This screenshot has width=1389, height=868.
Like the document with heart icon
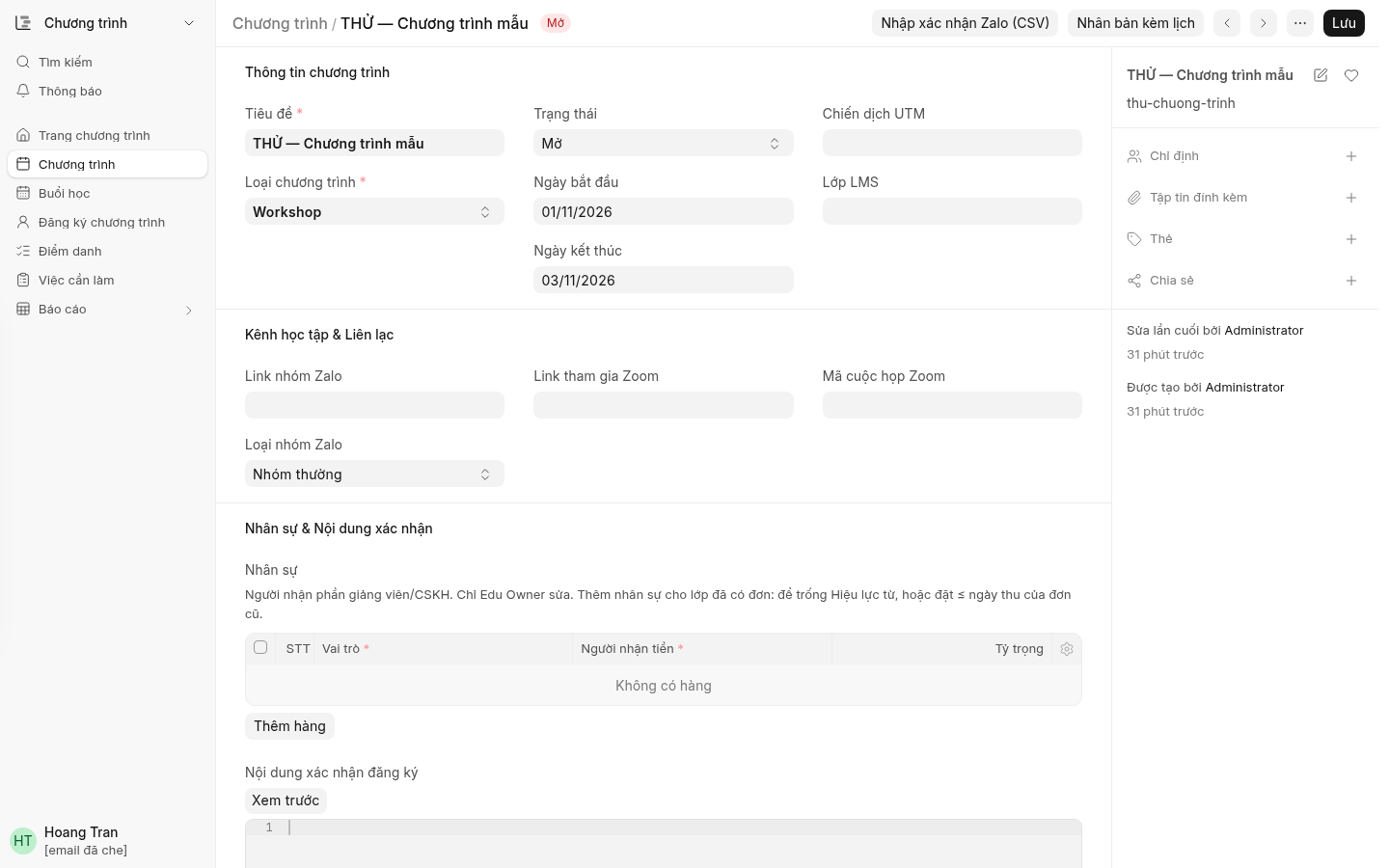1351,75
